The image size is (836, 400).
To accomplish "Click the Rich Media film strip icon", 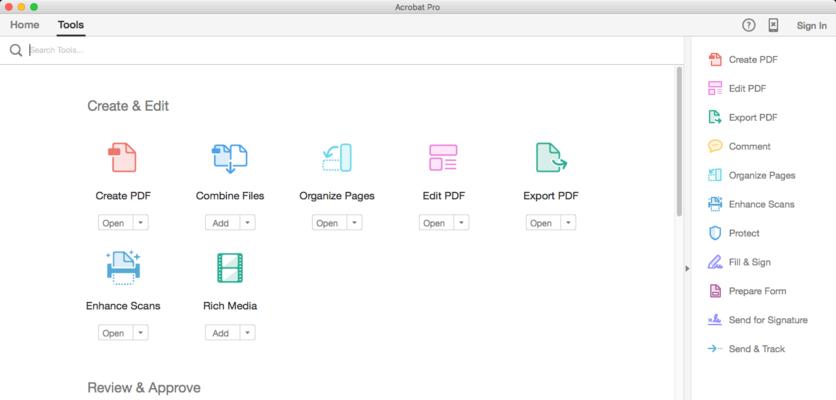I will (x=230, y=268).
